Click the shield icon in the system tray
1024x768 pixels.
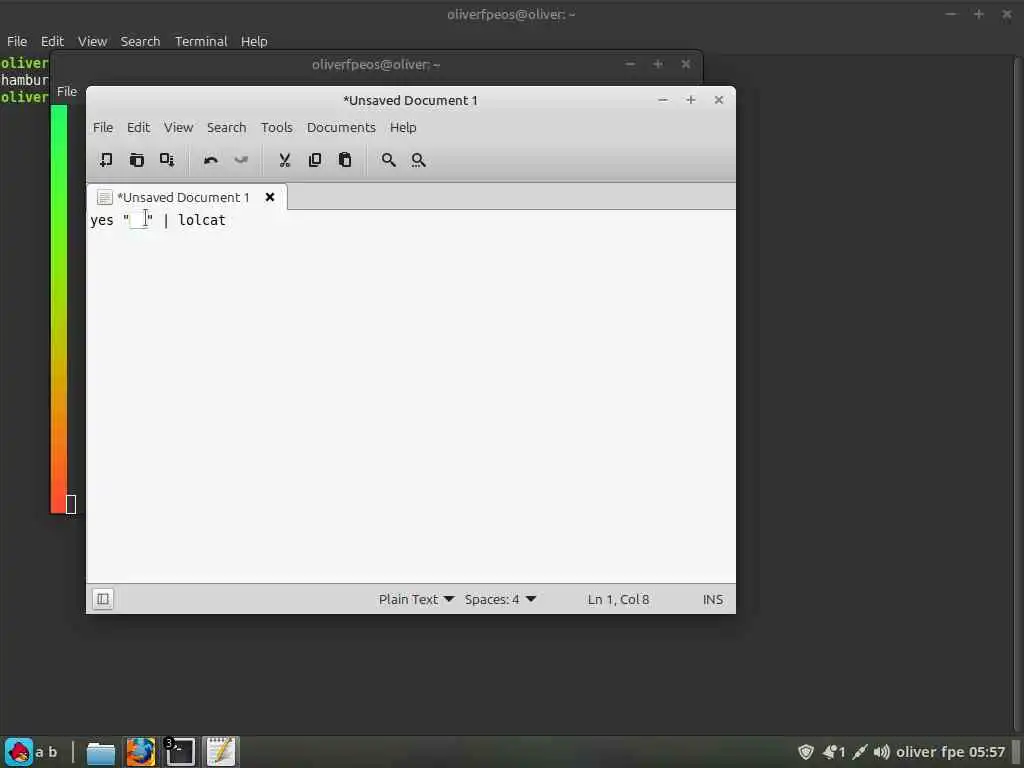[806, 752]
